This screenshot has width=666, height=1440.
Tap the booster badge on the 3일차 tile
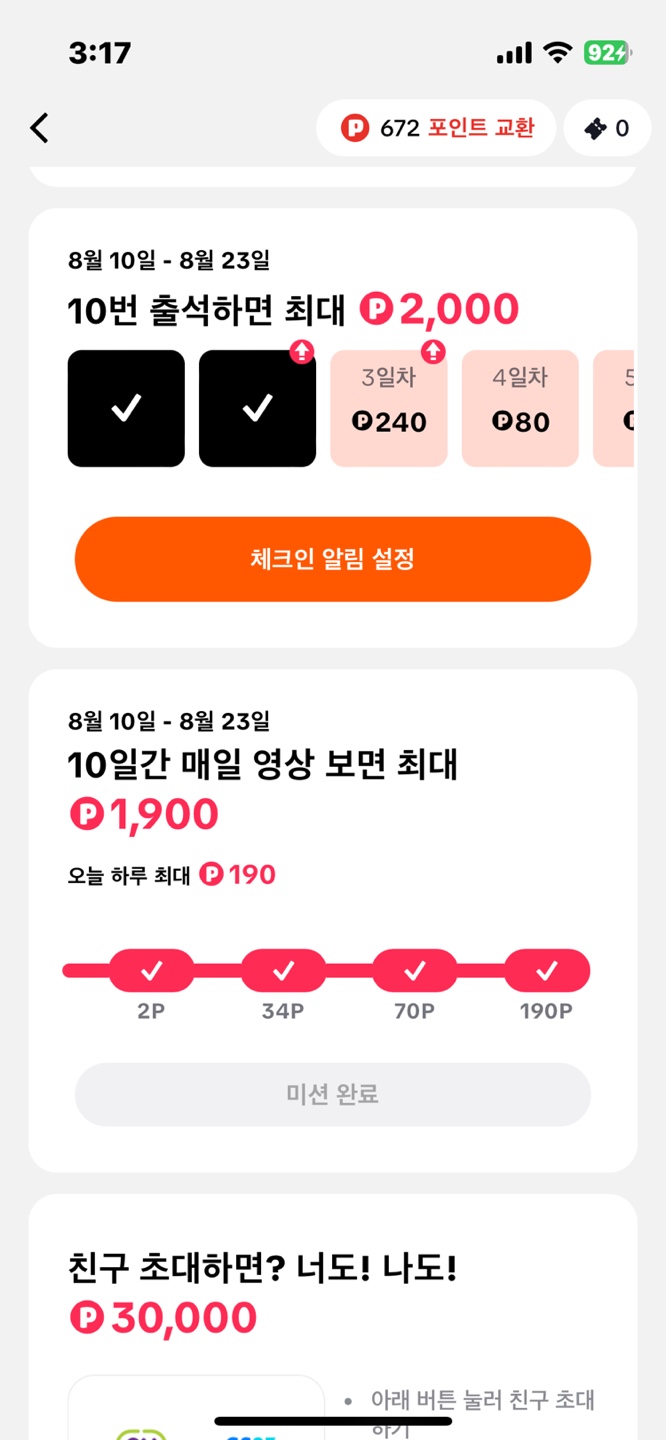tap(432, 352)
